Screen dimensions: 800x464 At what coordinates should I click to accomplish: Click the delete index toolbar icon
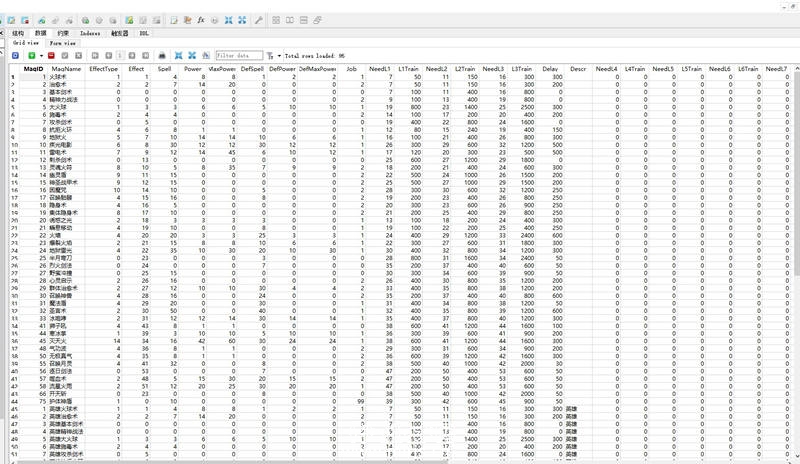pyautogui.click(x=69, y=20)
